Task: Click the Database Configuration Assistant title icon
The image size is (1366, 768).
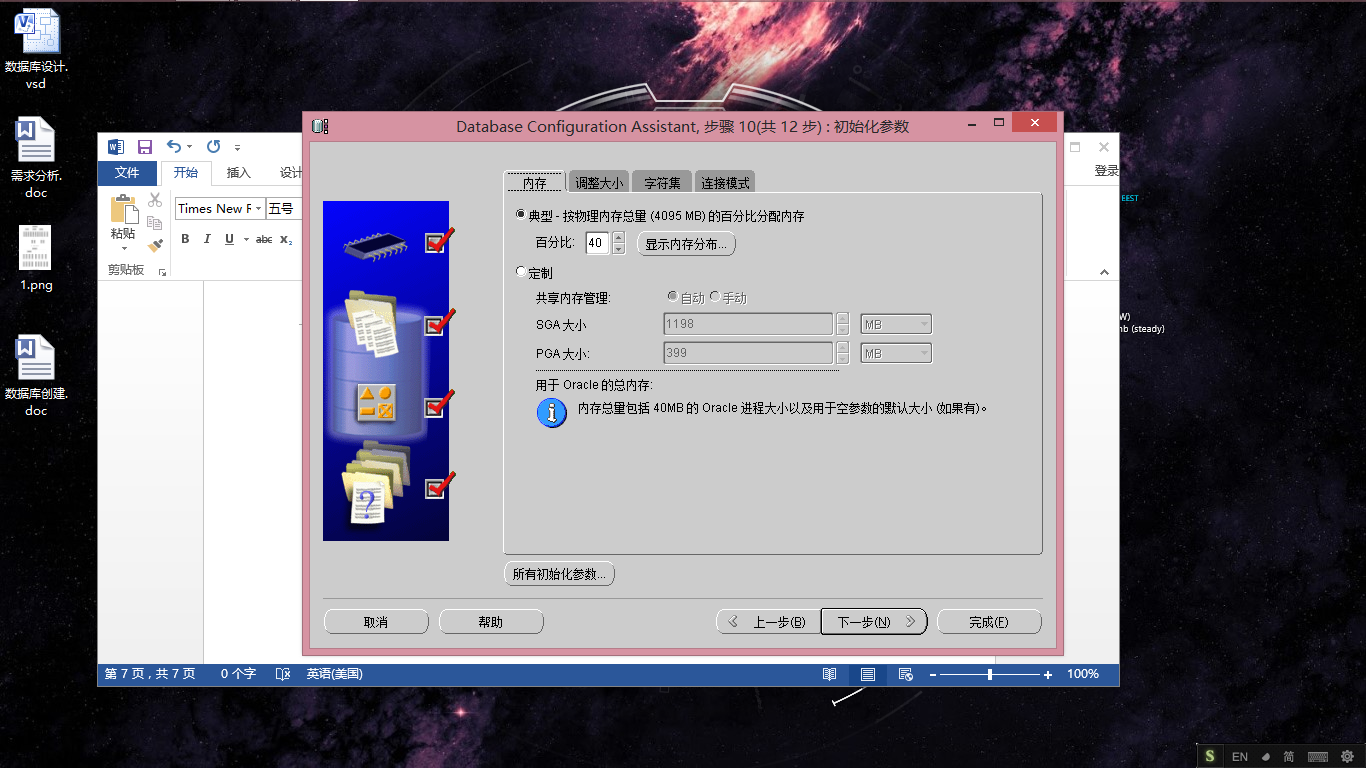Action: (320, 126)
